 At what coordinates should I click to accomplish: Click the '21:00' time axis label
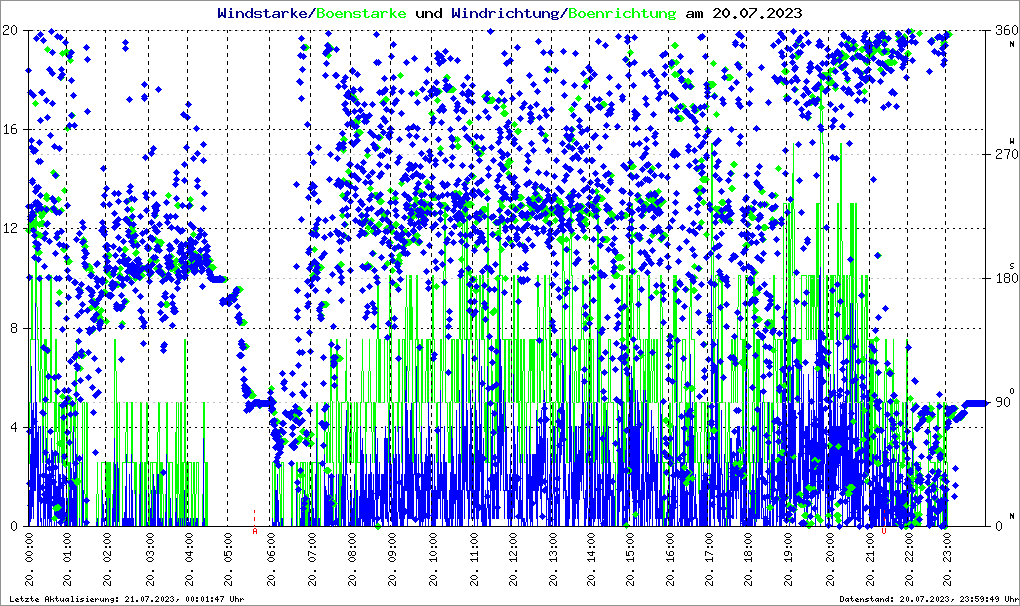coord(869,547)
